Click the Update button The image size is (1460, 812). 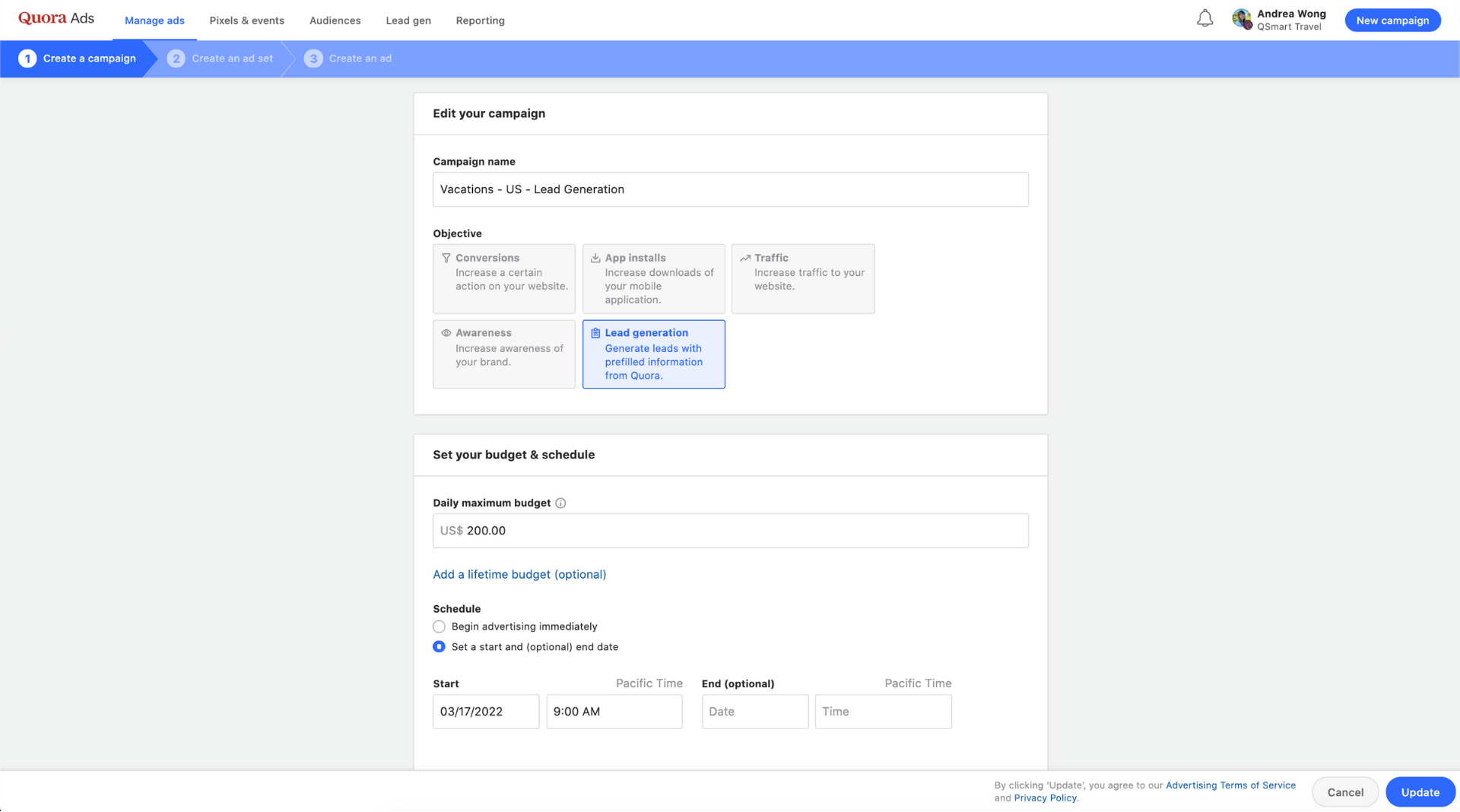(1420, 792)
